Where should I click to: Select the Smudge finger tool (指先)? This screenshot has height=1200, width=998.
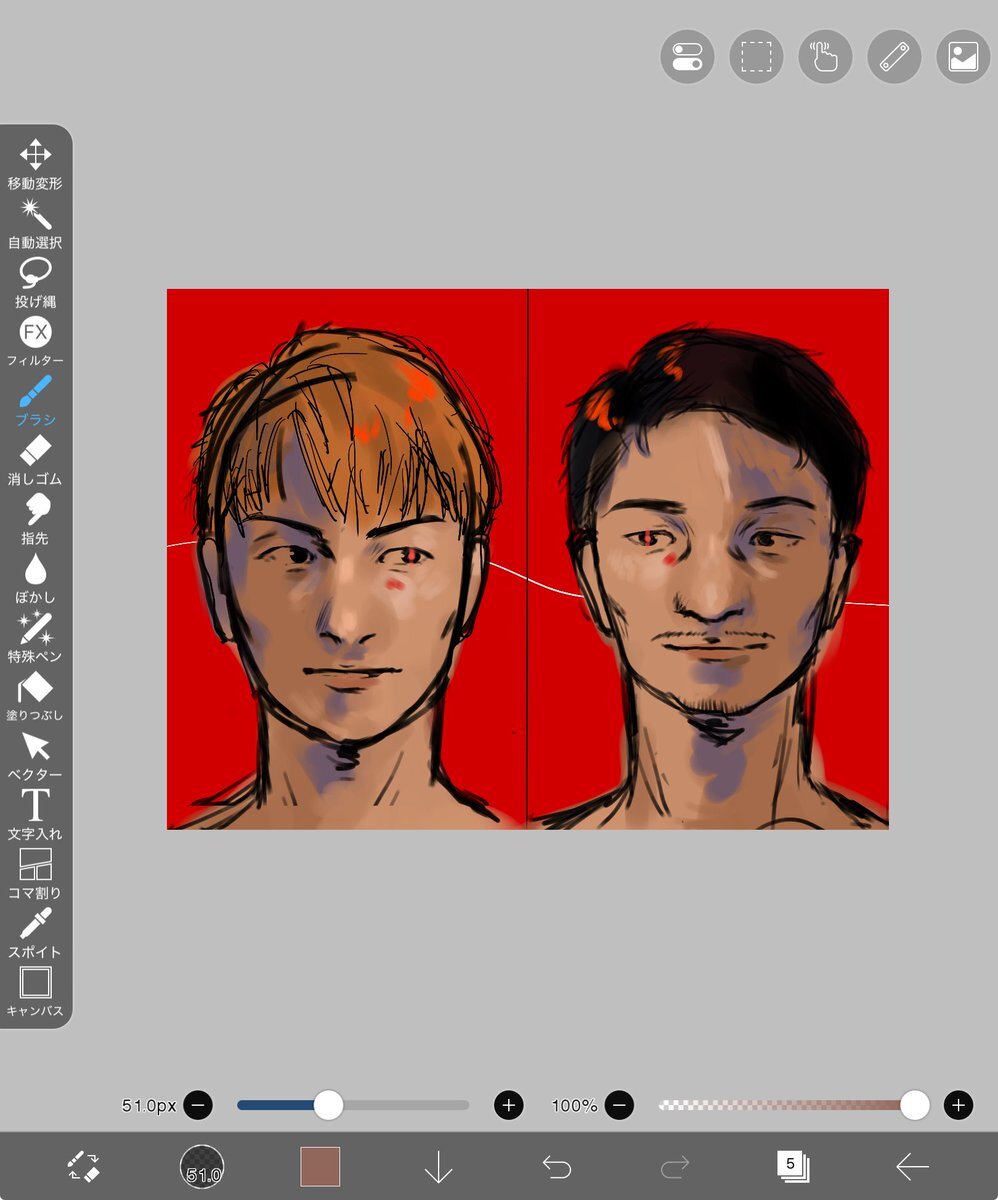[x=35, y=518]
